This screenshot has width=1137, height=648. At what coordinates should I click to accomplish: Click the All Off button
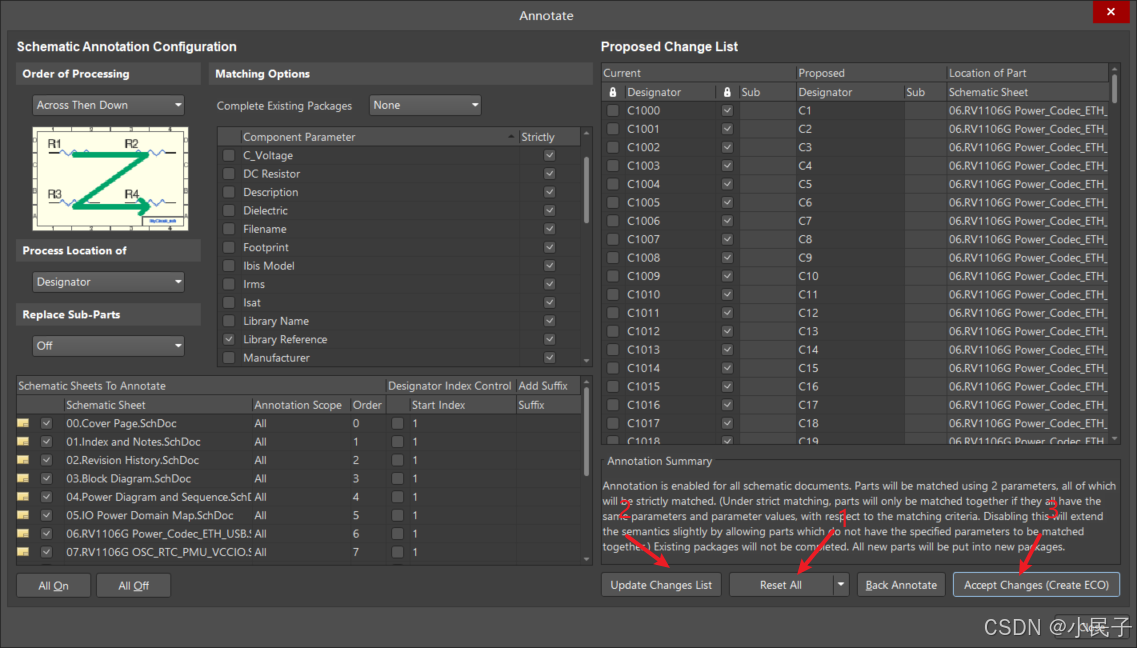pos(133,586)
